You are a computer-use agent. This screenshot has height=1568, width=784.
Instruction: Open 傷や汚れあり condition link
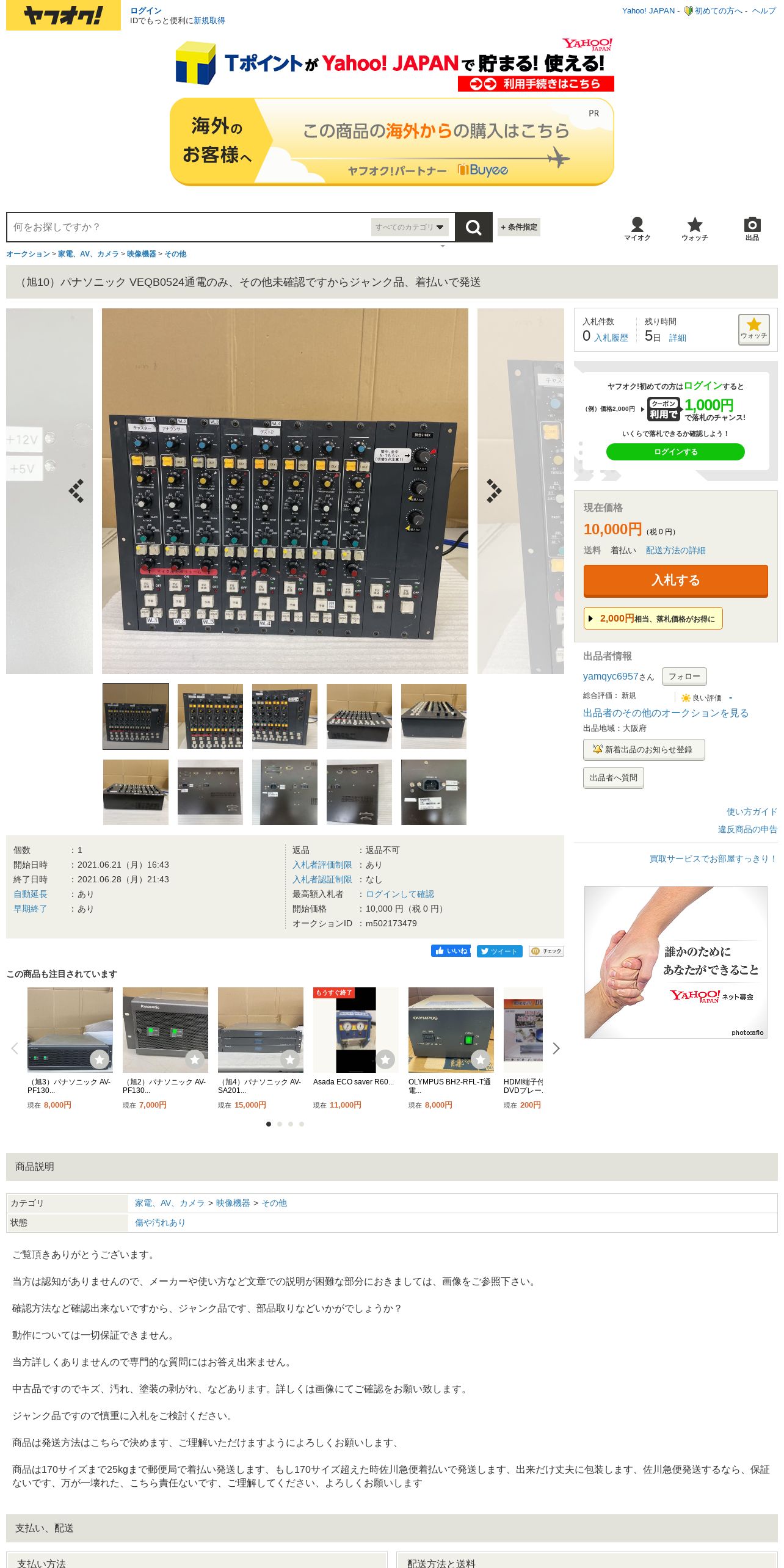tap(160, 1222)
